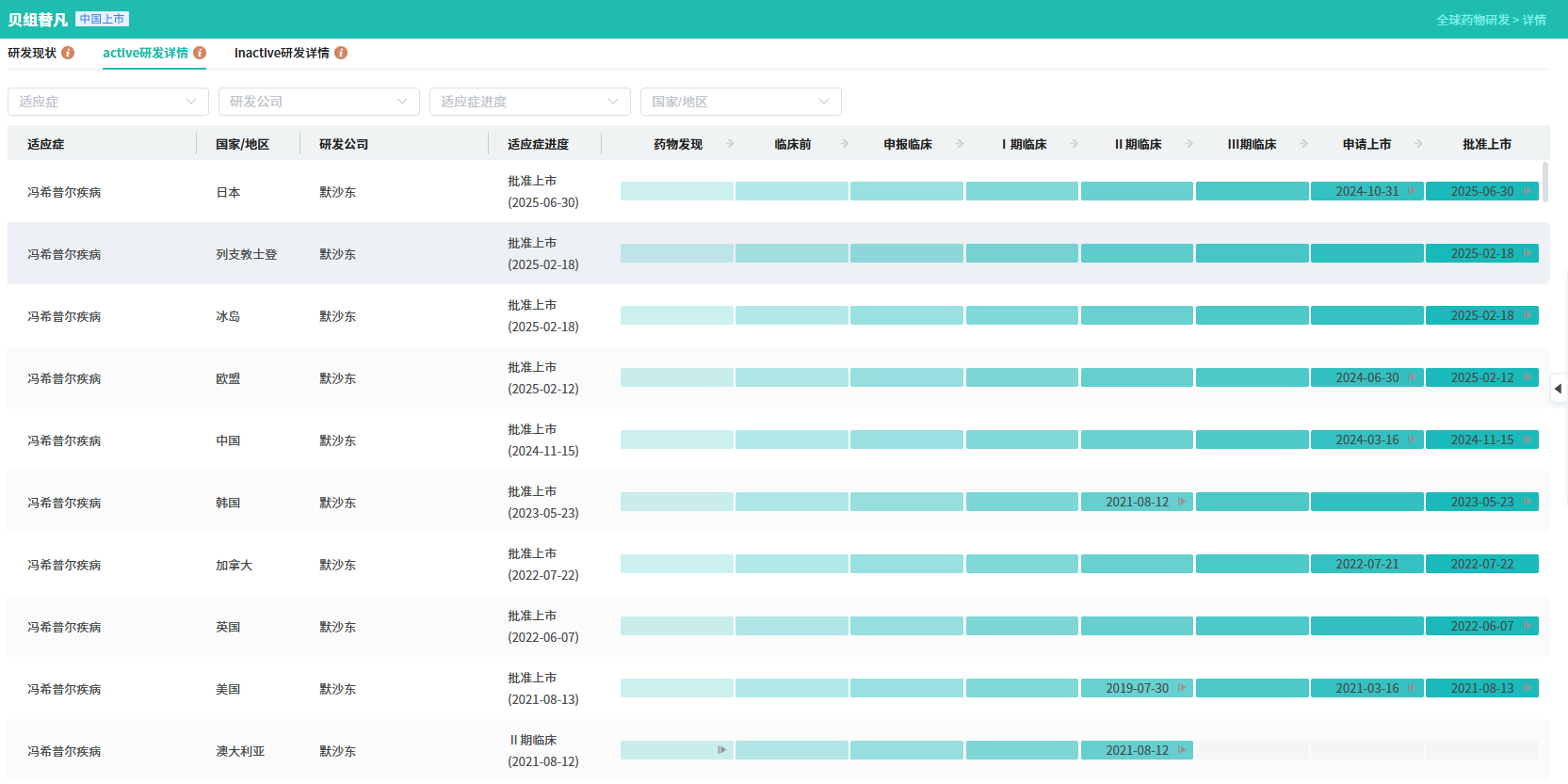
Task: Click flag icon in Australia's drug discovery bar
Action: [x=721, y=750]
